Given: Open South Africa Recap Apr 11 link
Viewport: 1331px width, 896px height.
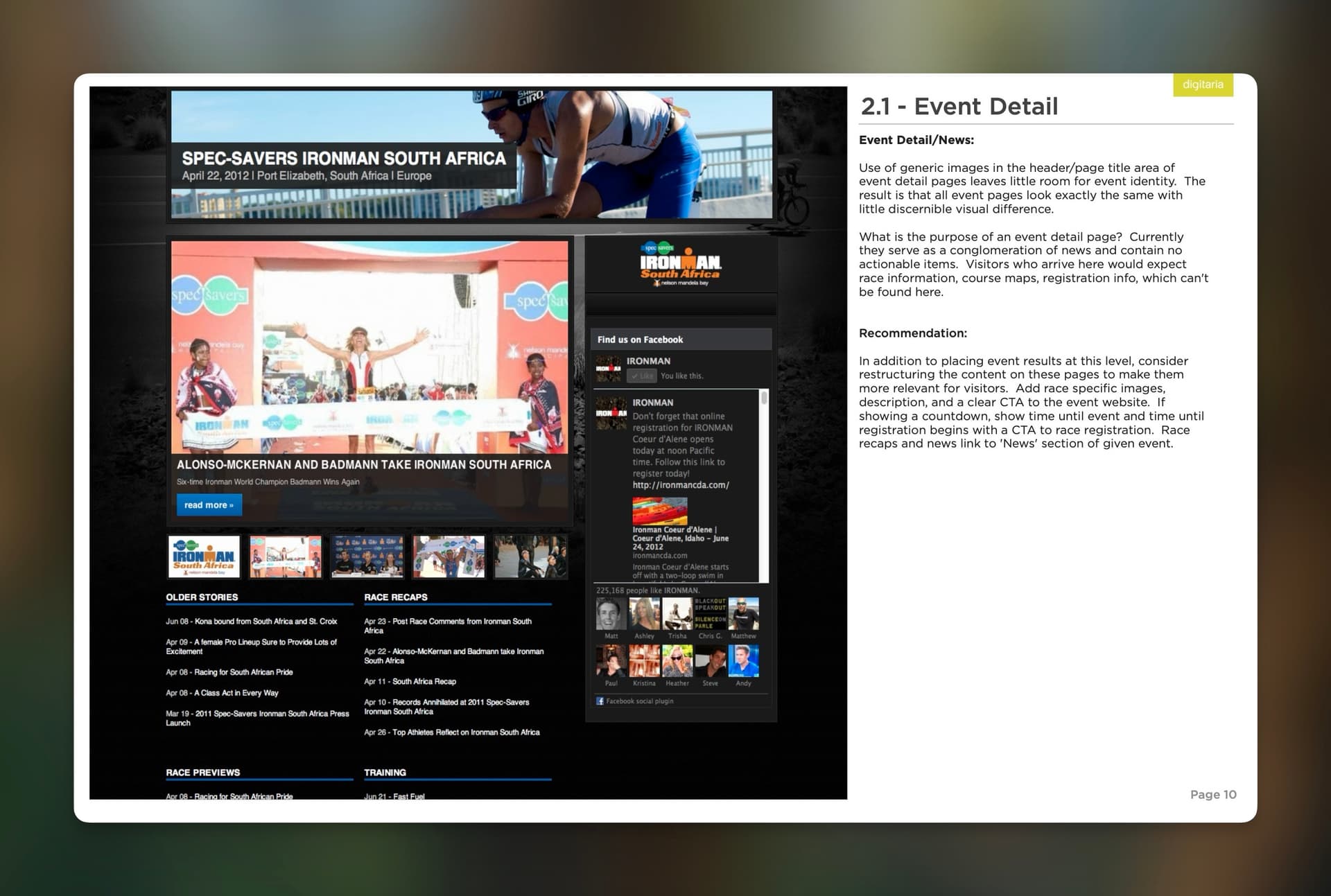Looking at the screenshot, I should pos(410,682).
